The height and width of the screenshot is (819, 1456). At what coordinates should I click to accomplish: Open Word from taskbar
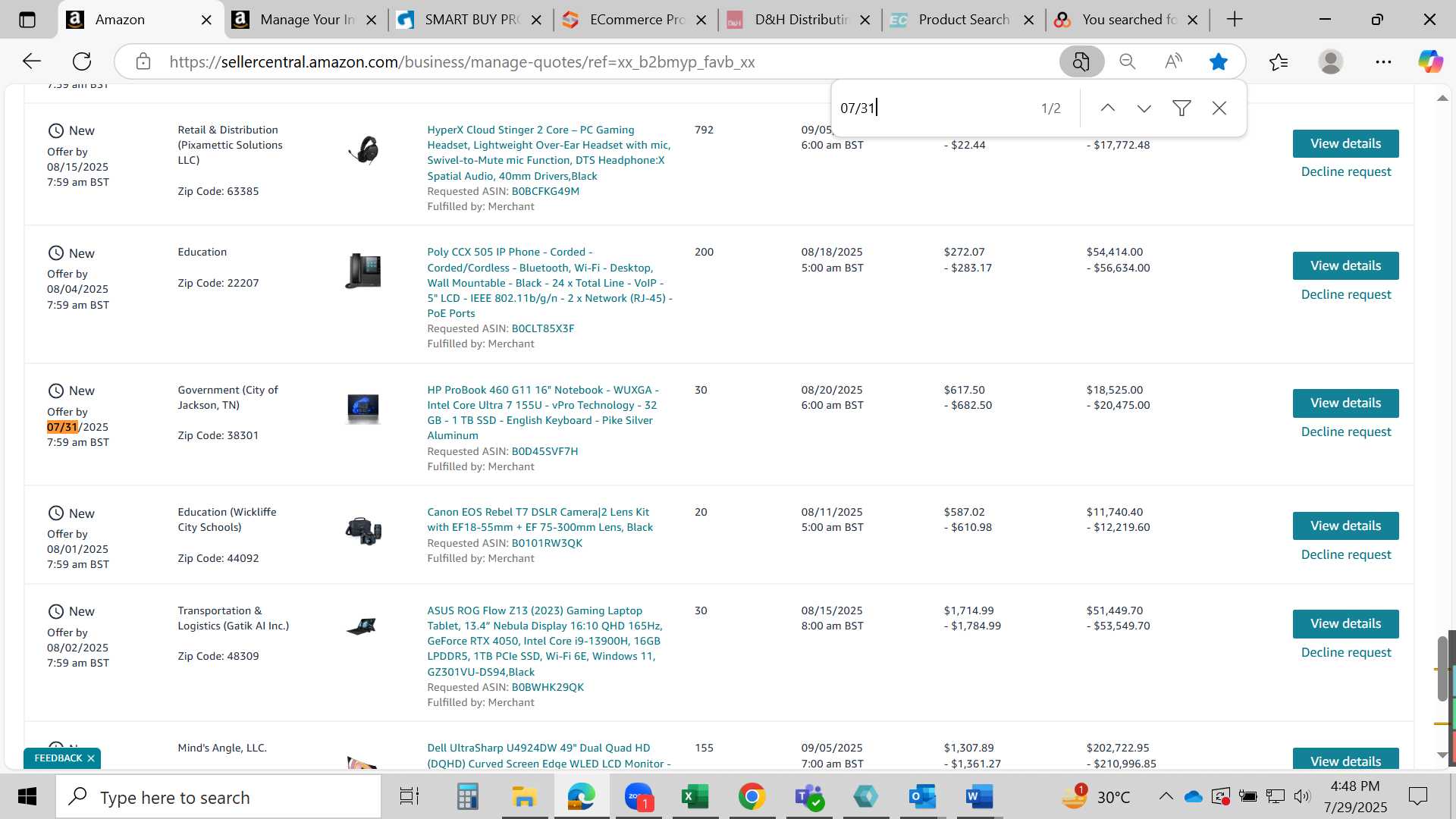(979, 797)
